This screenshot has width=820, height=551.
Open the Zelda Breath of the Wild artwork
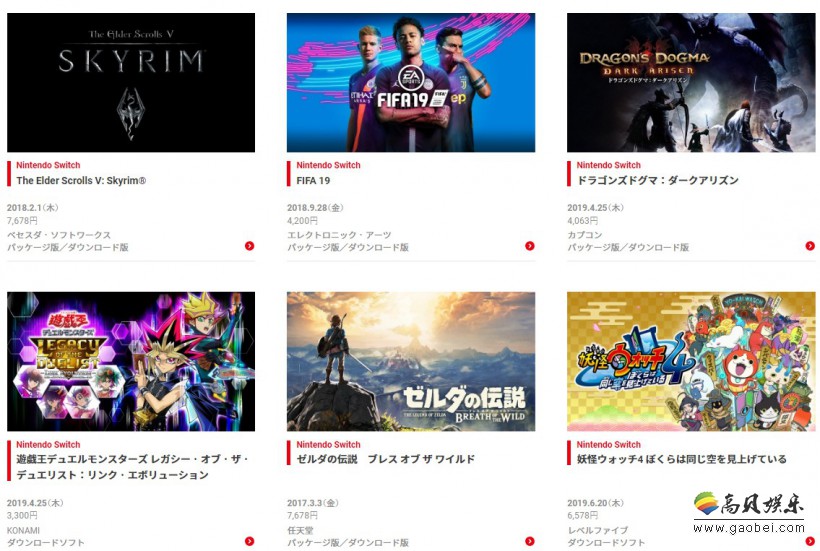tap(411, 361)
